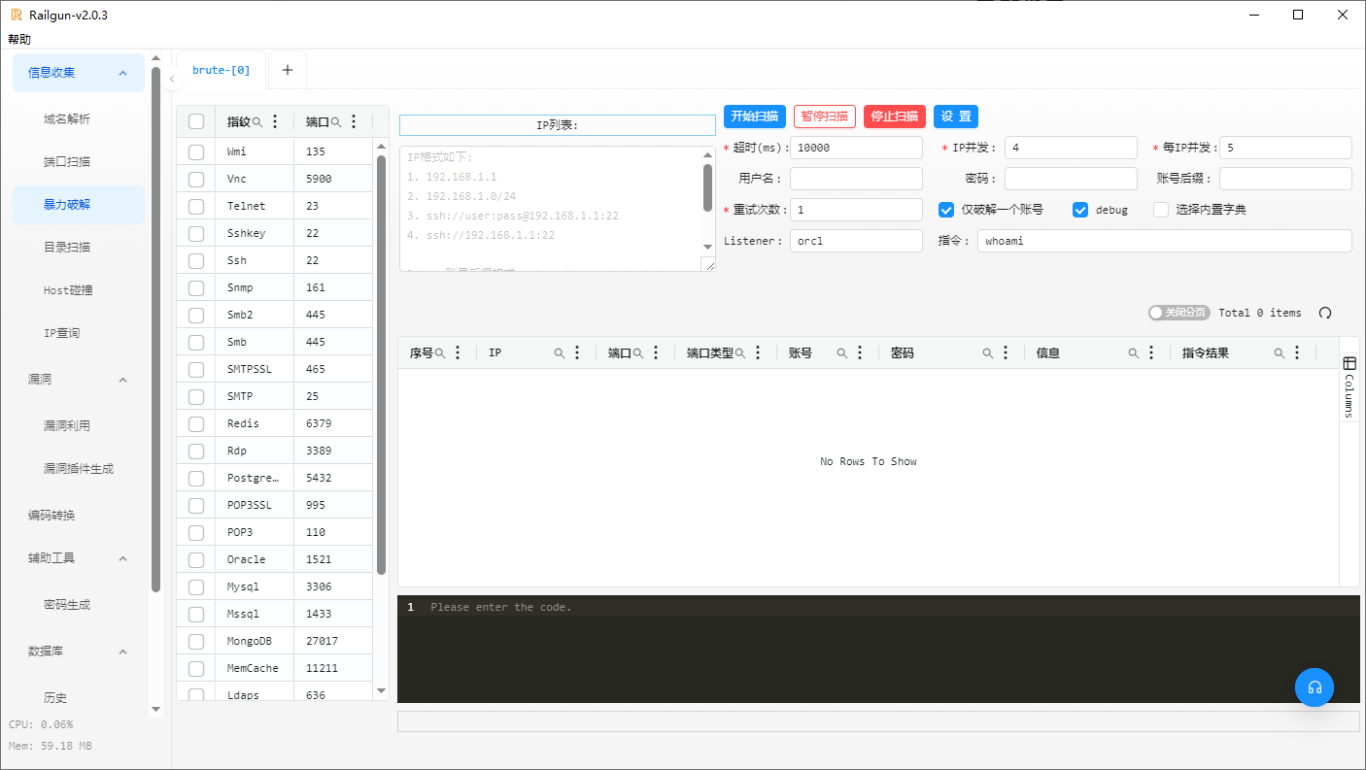Viewport: 1366px width, 770px height.
Task: Click the search icon in 密码 column header
Action: click(987, 353)
